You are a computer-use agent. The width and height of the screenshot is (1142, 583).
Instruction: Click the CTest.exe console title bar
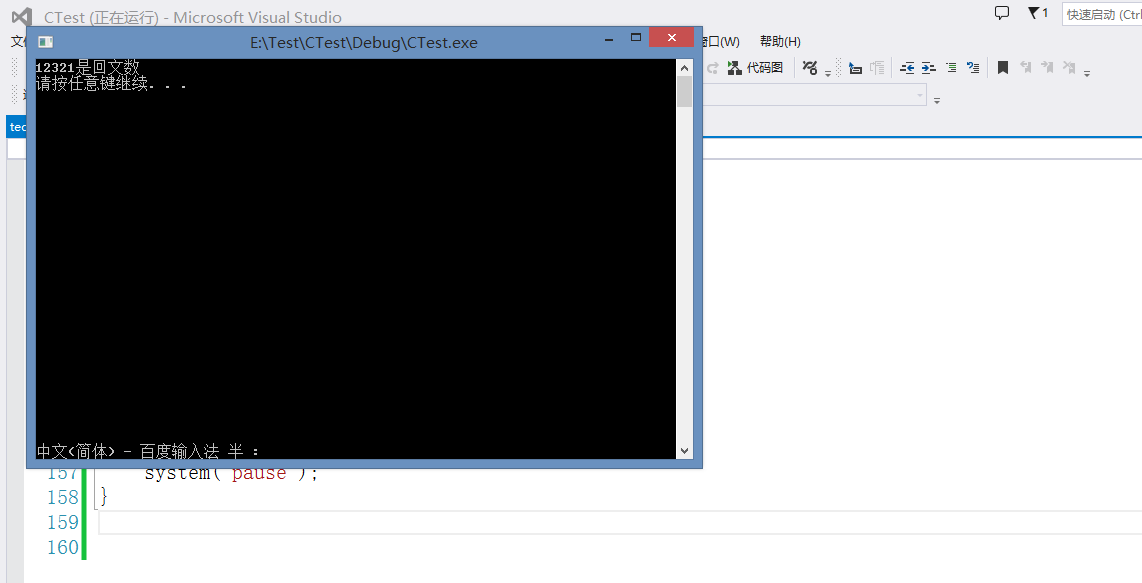click(363, 42)
